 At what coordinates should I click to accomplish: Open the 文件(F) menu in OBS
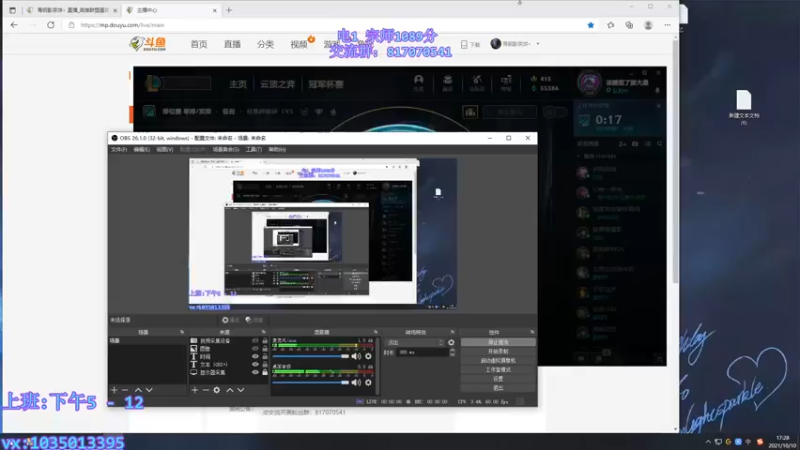[119, 149]
